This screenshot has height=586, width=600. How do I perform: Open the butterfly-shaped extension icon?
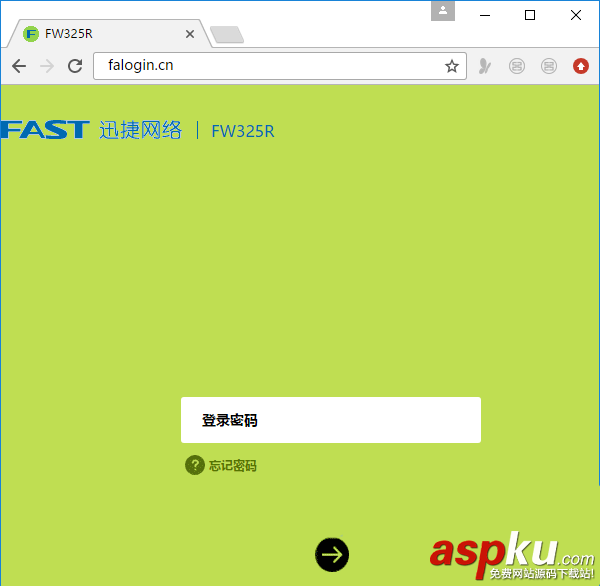pyautogui.click(x=484, y=66)
